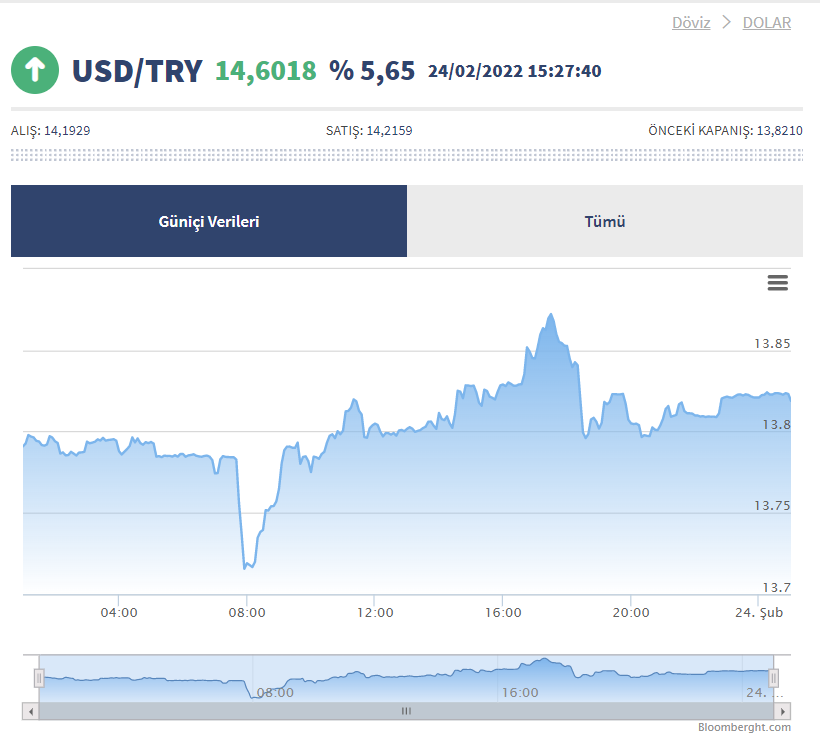Click 16:00 in the navigator overview
Image resolution: width=820 pixels, height=738 pixels.
click(520, 692)
